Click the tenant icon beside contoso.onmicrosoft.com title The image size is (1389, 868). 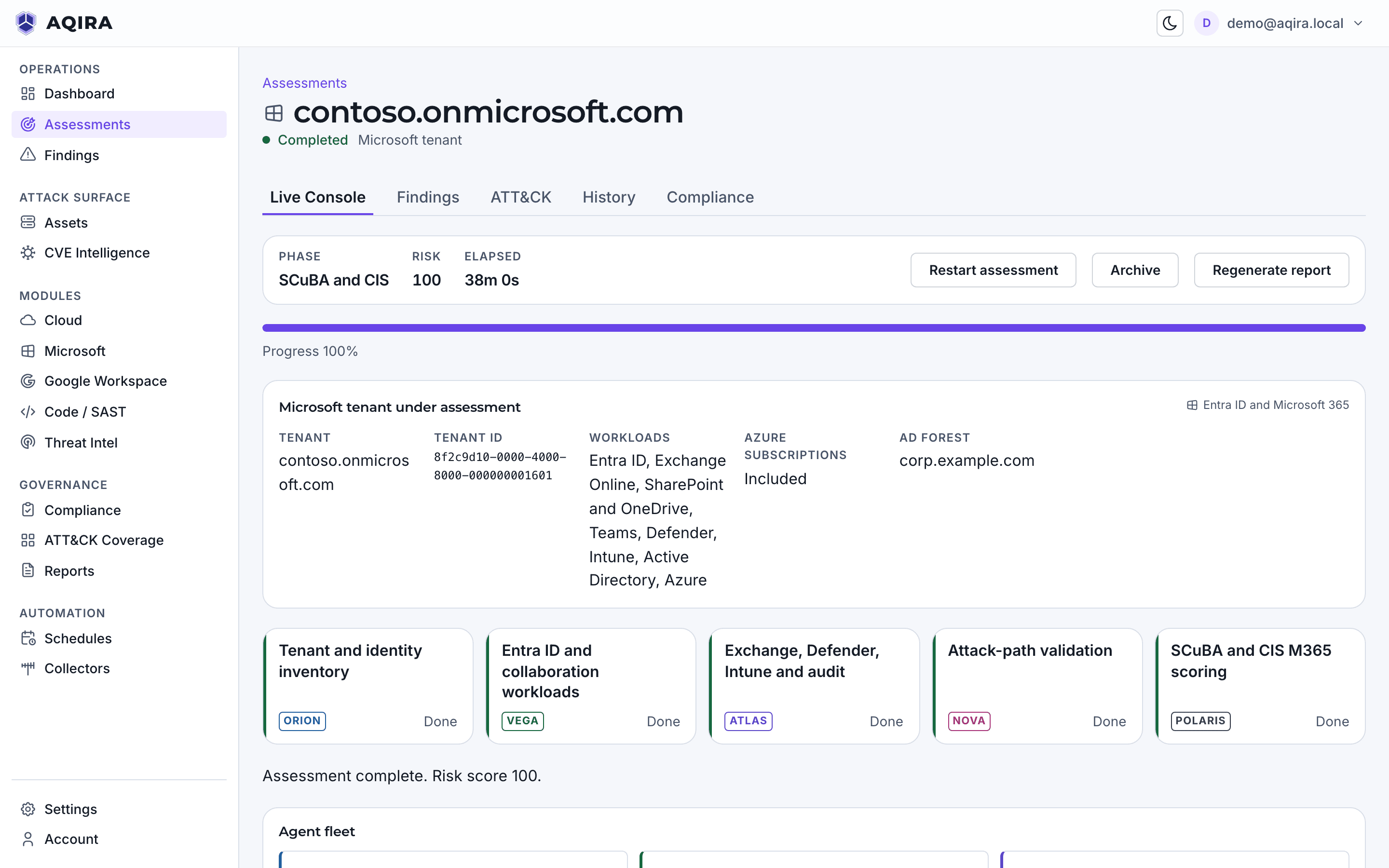(x=274, y=113)
